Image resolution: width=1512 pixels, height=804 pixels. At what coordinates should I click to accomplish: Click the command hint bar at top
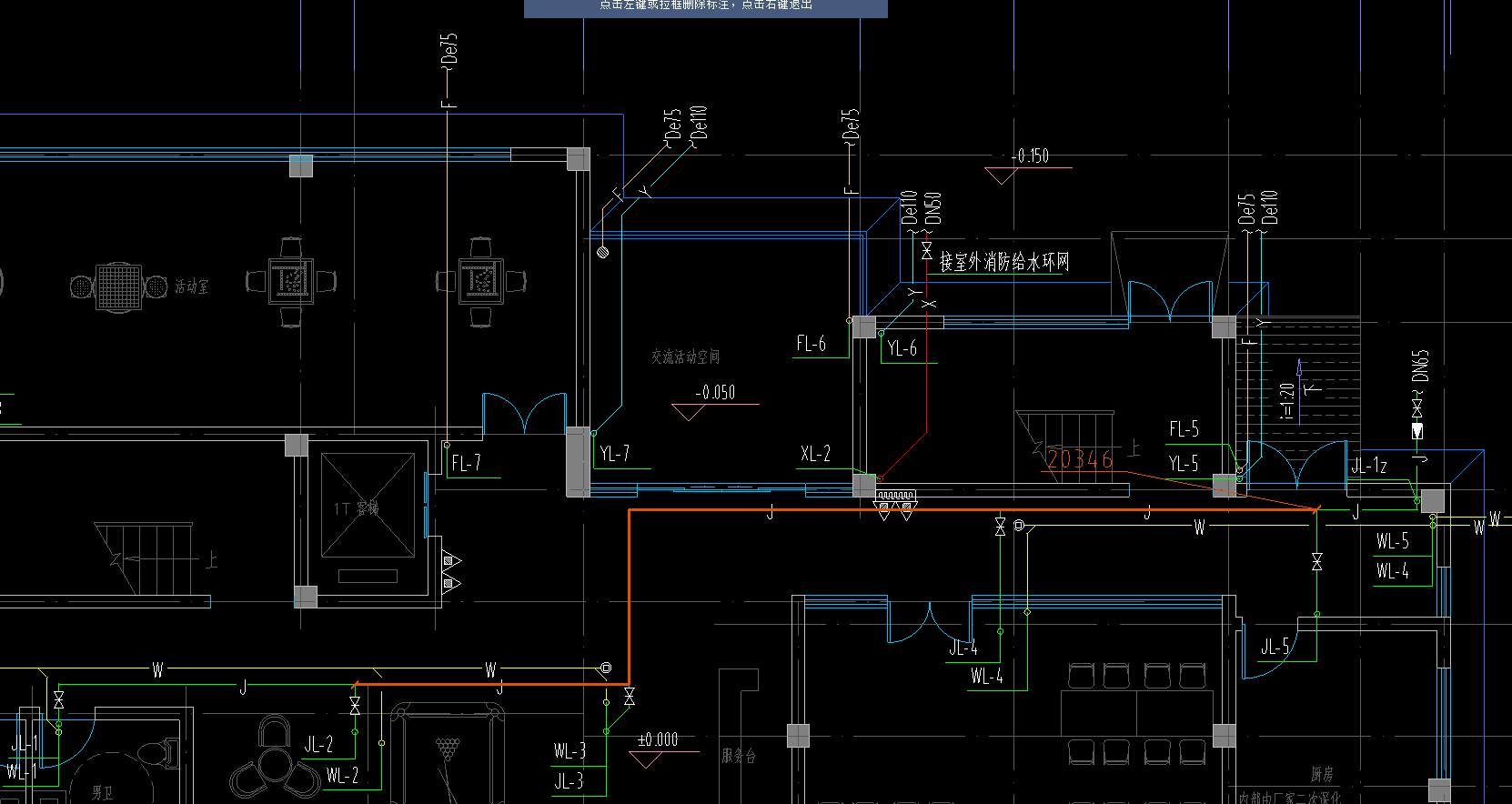tap(706, 8)
